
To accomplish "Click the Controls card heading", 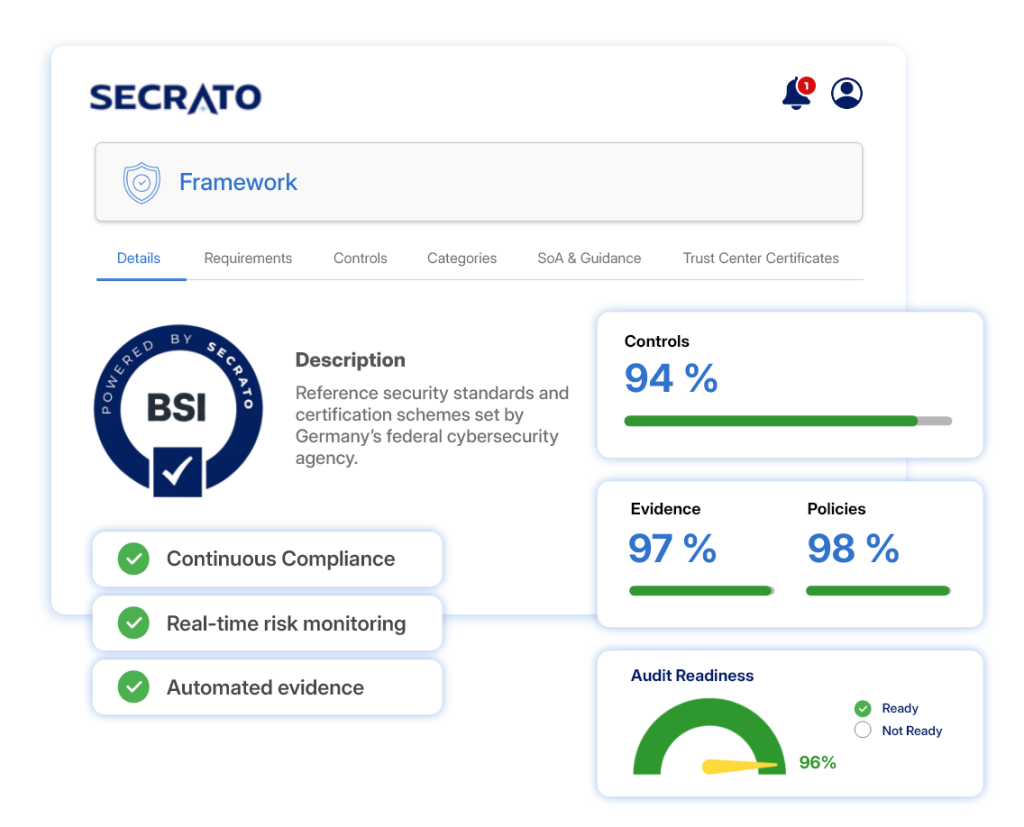I will [657, 341].
